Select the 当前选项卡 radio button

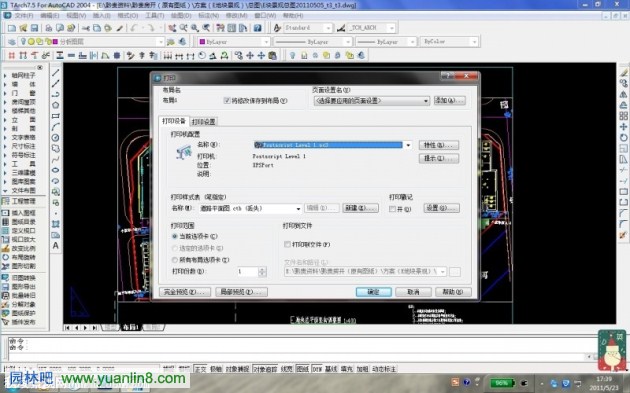point(175,236)
